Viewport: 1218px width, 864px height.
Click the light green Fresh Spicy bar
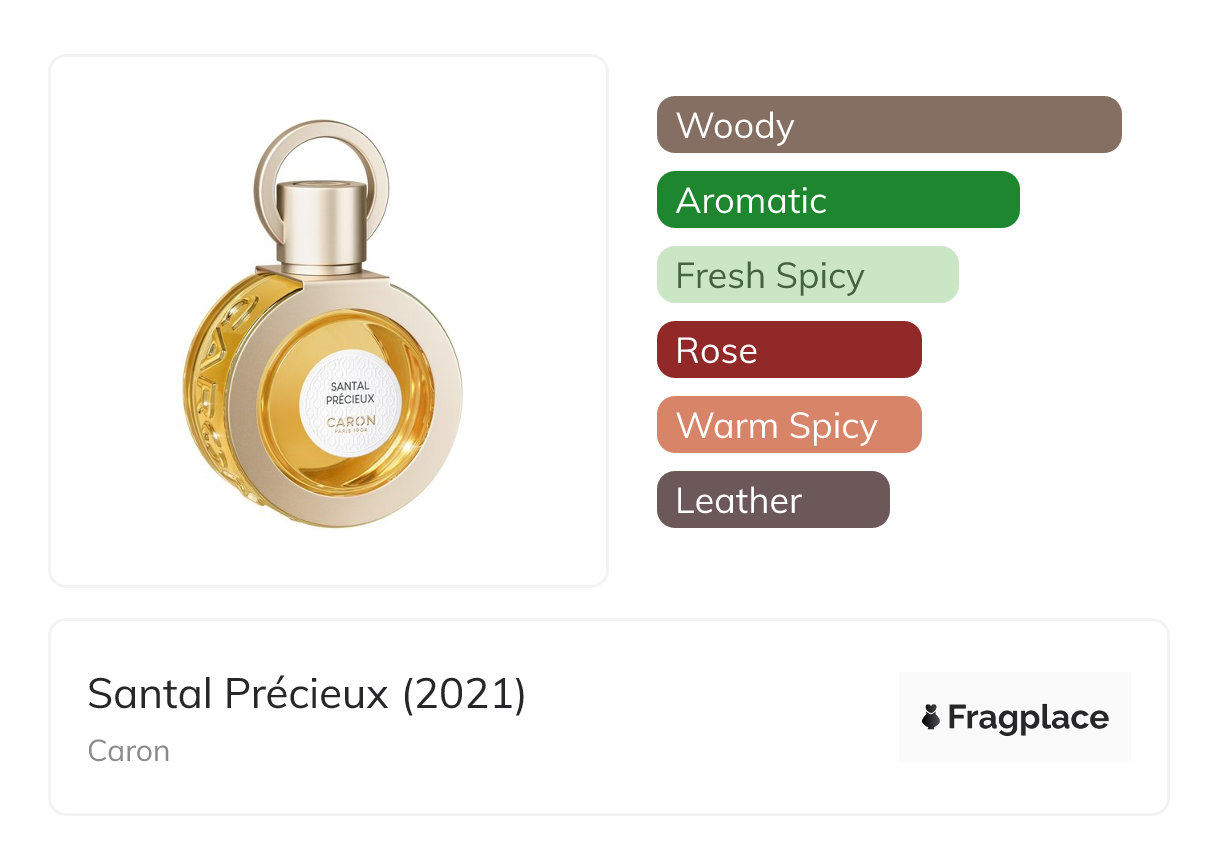807,275
